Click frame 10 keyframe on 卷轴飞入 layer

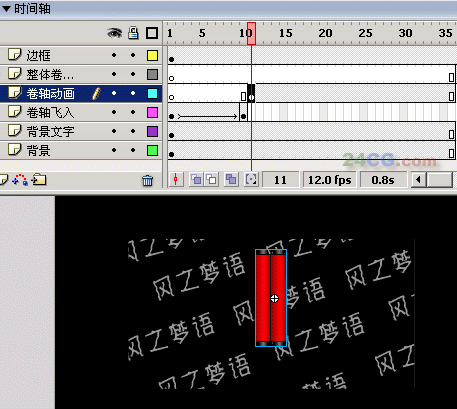(244, 116)
